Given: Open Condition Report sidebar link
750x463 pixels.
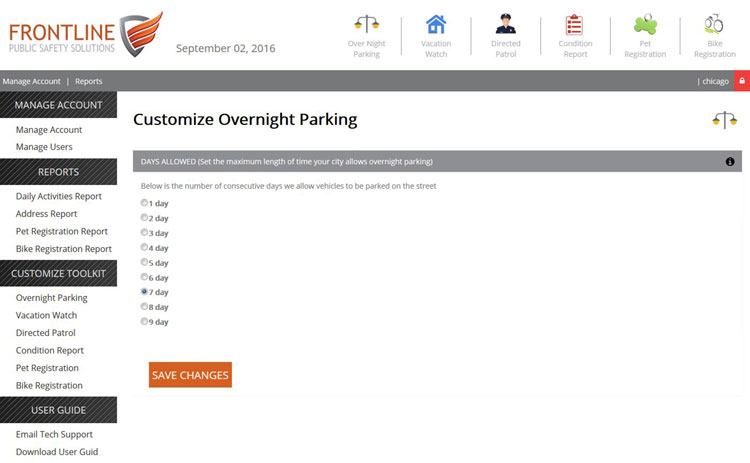Looking at the screenshot, I should click(x=50, y=351).
